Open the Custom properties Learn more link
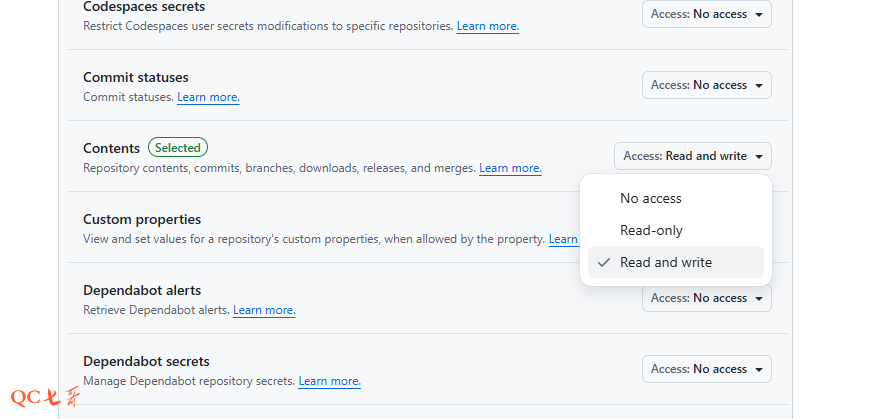Image resolution: width=881 pixels, height=419 pixels. click(x=564, y=239)
